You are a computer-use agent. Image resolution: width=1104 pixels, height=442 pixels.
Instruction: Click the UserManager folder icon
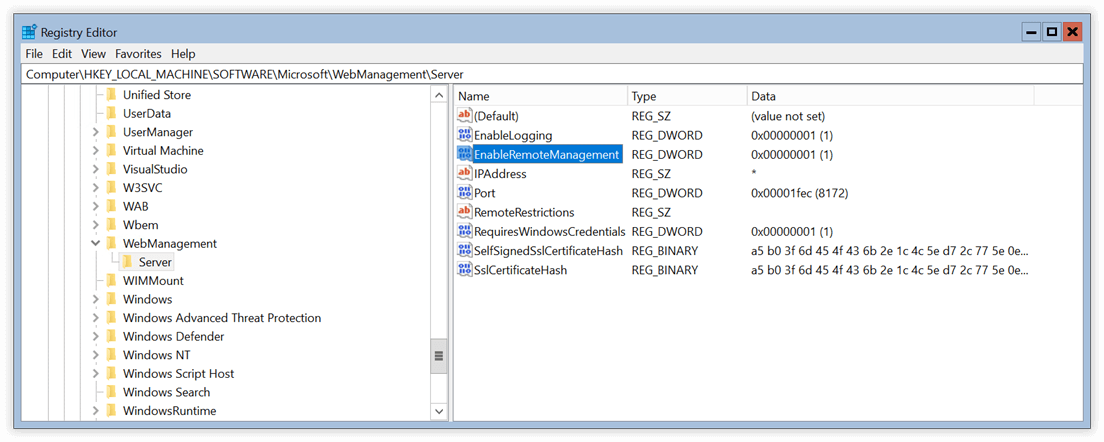tap(111, 132)
